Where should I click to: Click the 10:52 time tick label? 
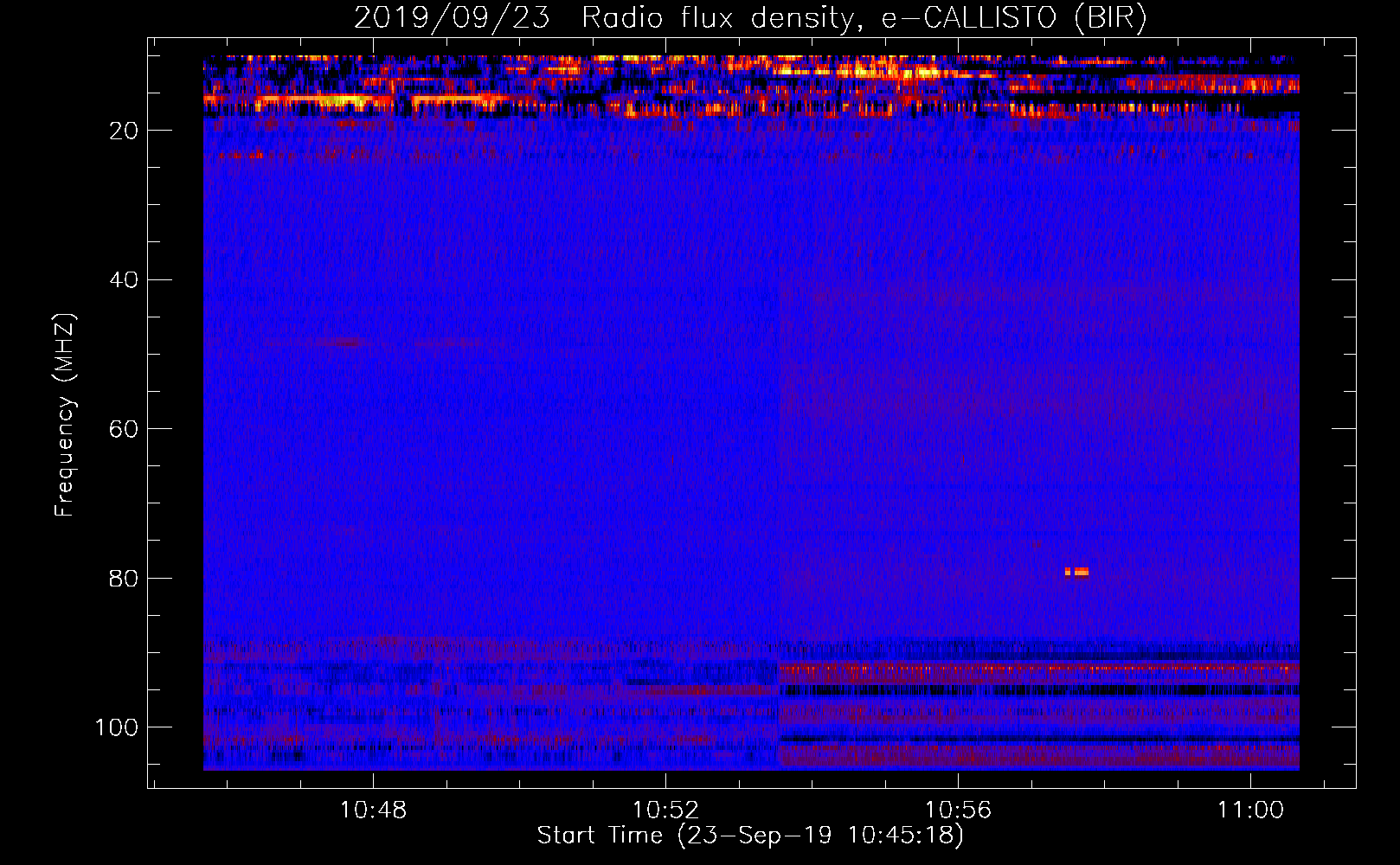[665, 811]
